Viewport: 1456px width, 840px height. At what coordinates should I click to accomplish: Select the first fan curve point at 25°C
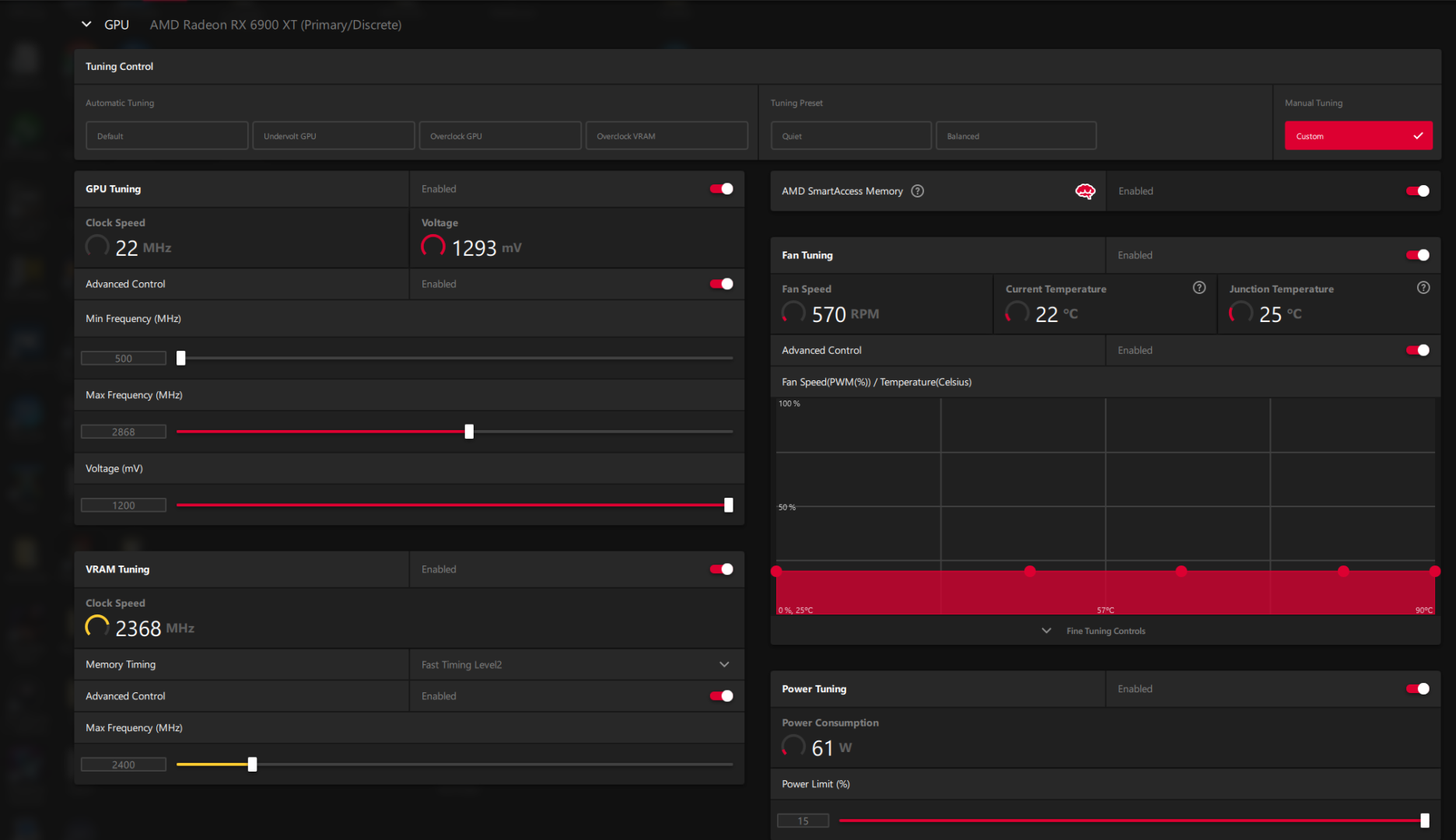coord(776,572)
